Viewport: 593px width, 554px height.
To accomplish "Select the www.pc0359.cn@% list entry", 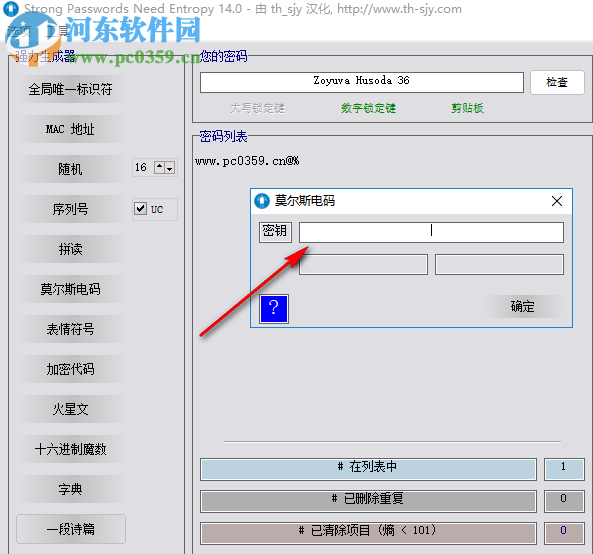I will (247, 161).
